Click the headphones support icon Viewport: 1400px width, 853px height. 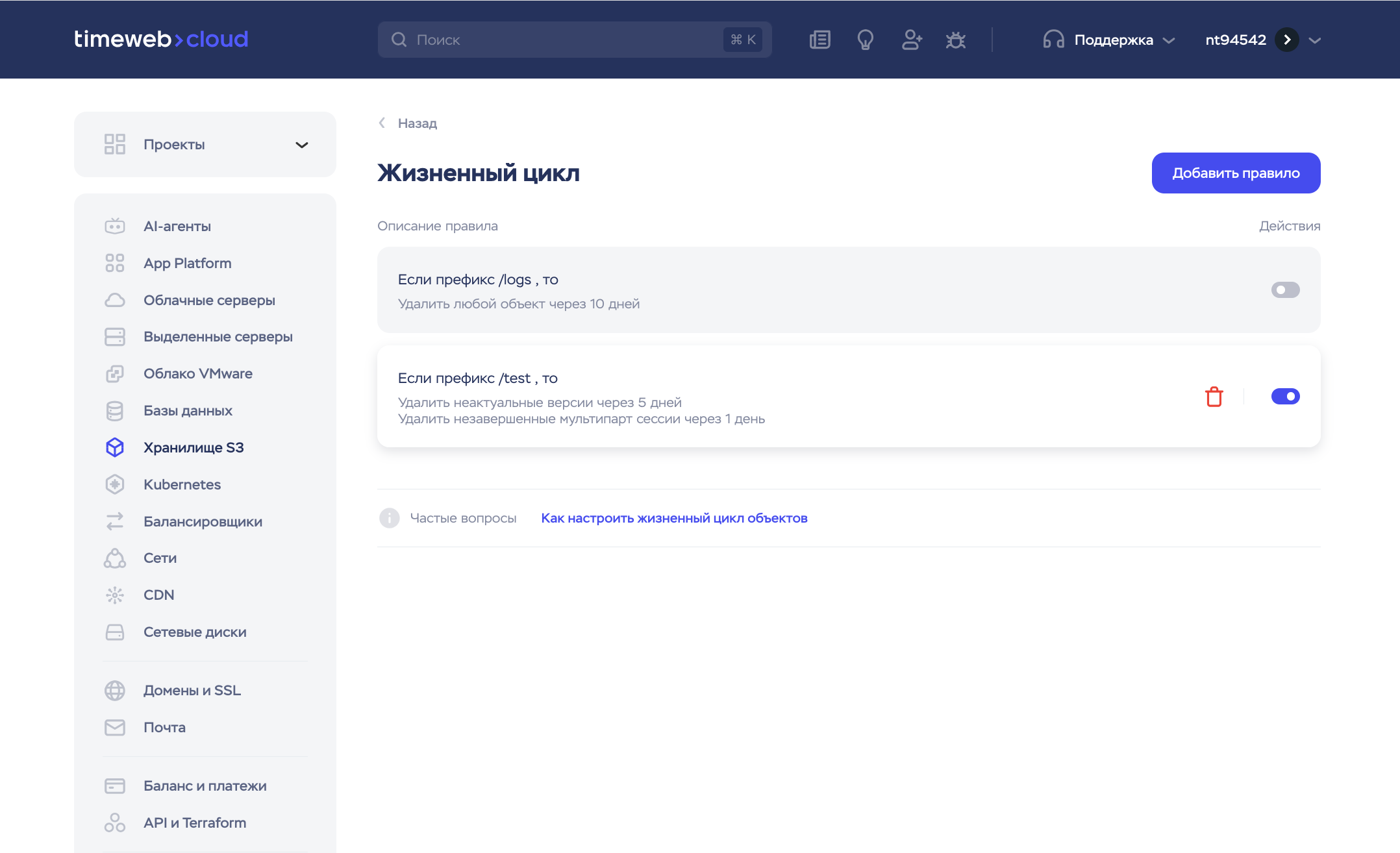coord(1053,40)
